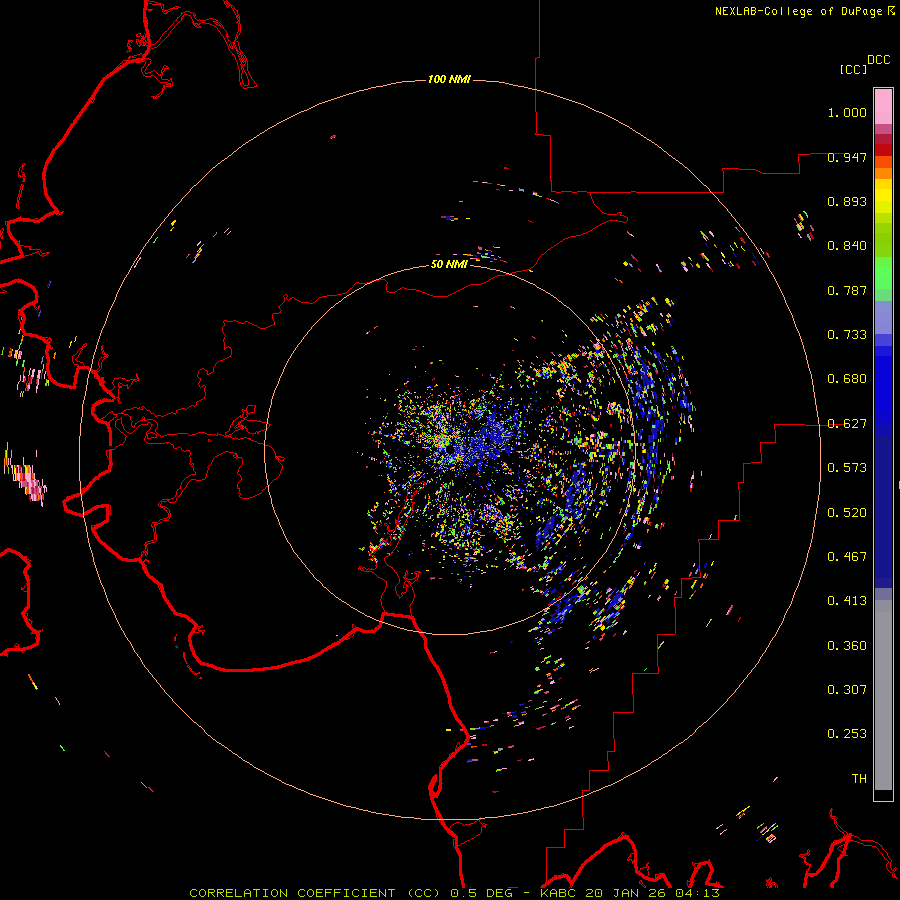Click the red segment of the color bar
Screen dimensions: 900x900
pyautogui.click(x=883, y=150)
